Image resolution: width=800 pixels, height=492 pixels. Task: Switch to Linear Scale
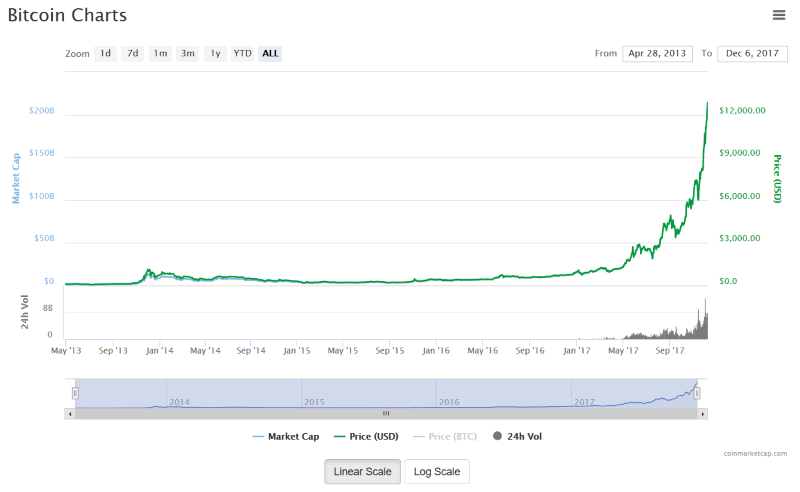click(362, 472)
